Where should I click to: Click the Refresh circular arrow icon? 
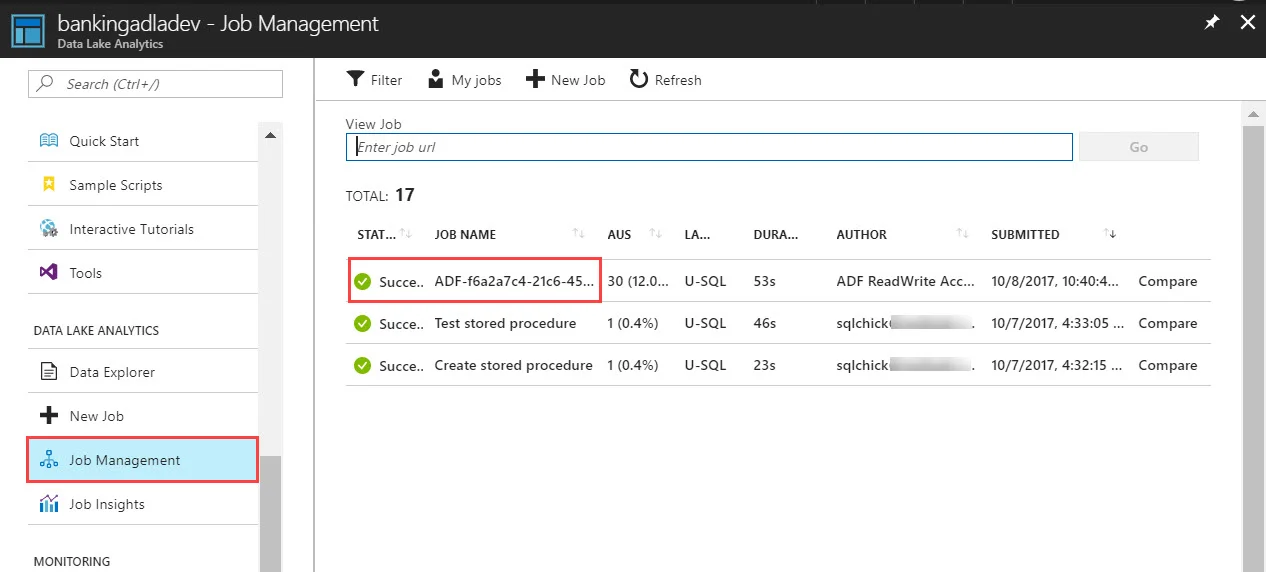tap(639, 79)
